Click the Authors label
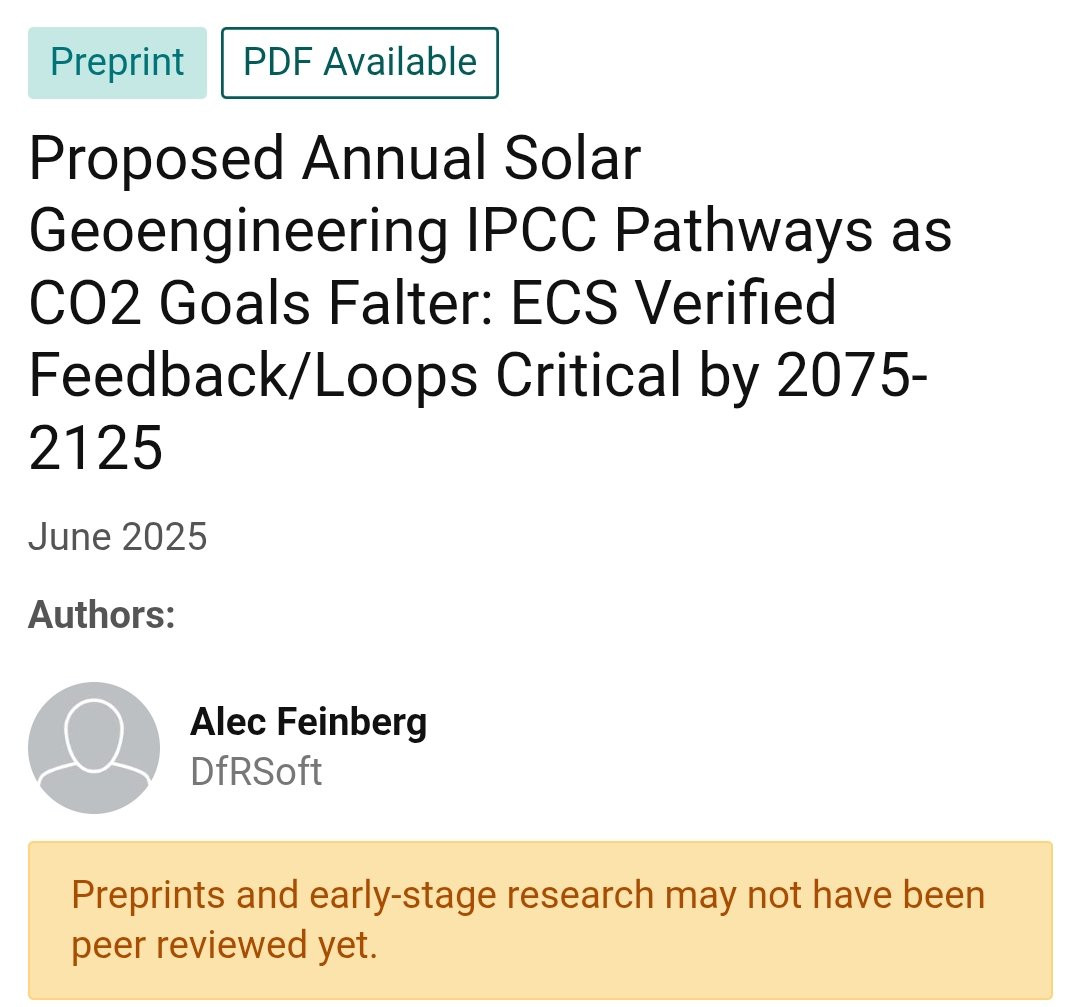The width and height of the screenshot is (1080, 1007). tap(102, 614)
